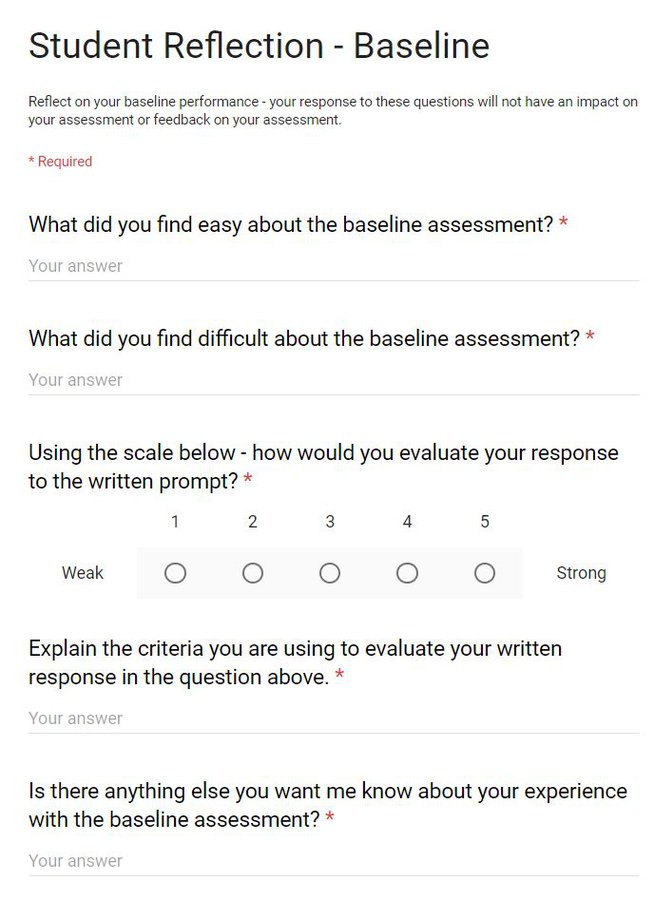Click the number 1 scale header
This screenshot has height=900, width=654.
coord(175,521)
